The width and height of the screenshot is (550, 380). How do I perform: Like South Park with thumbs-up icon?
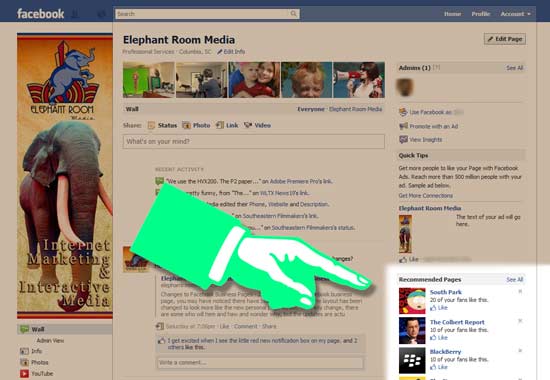[x=433, y=308]
